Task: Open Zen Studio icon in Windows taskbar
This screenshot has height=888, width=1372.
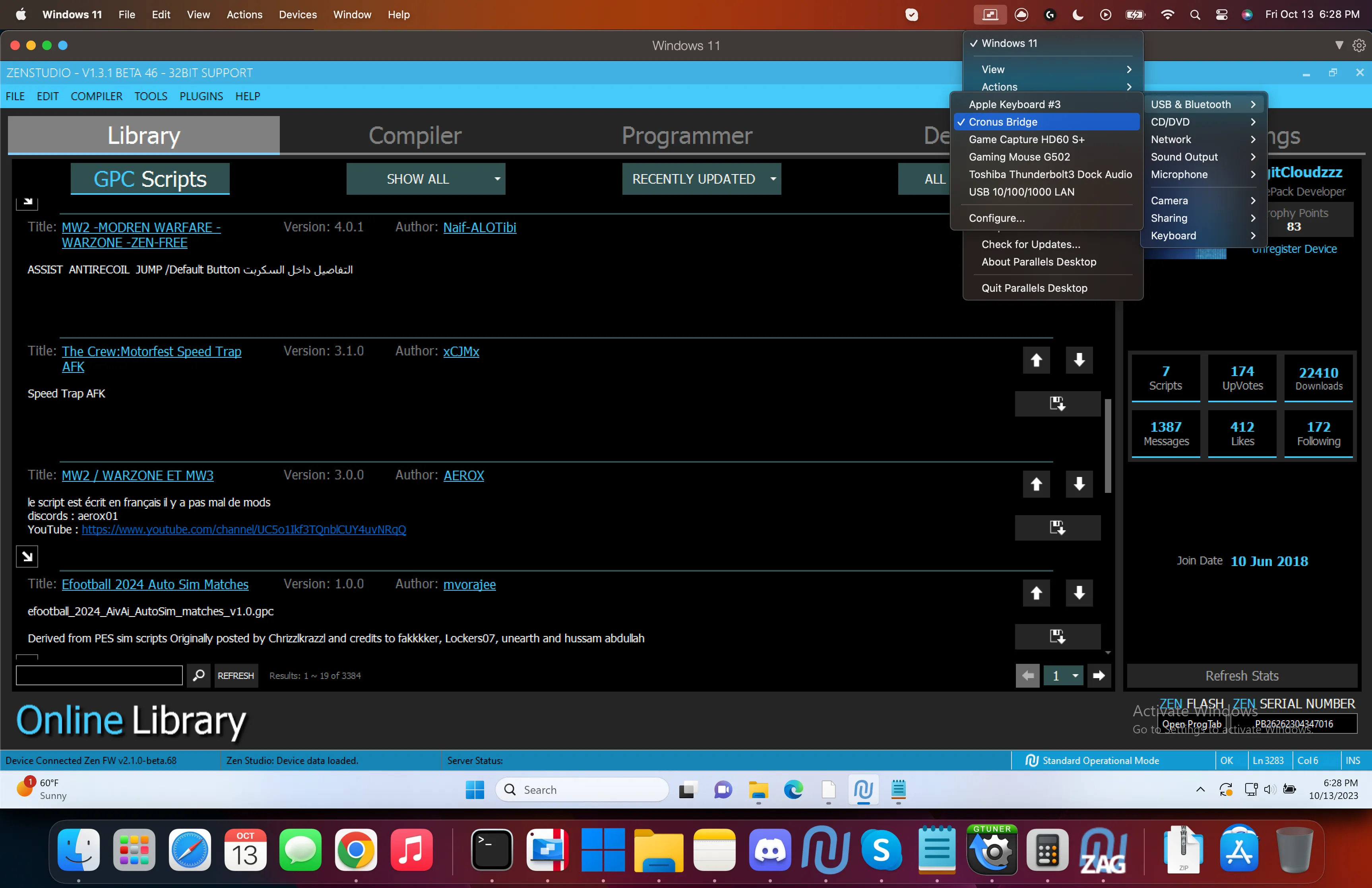Action: coord(863,790)
